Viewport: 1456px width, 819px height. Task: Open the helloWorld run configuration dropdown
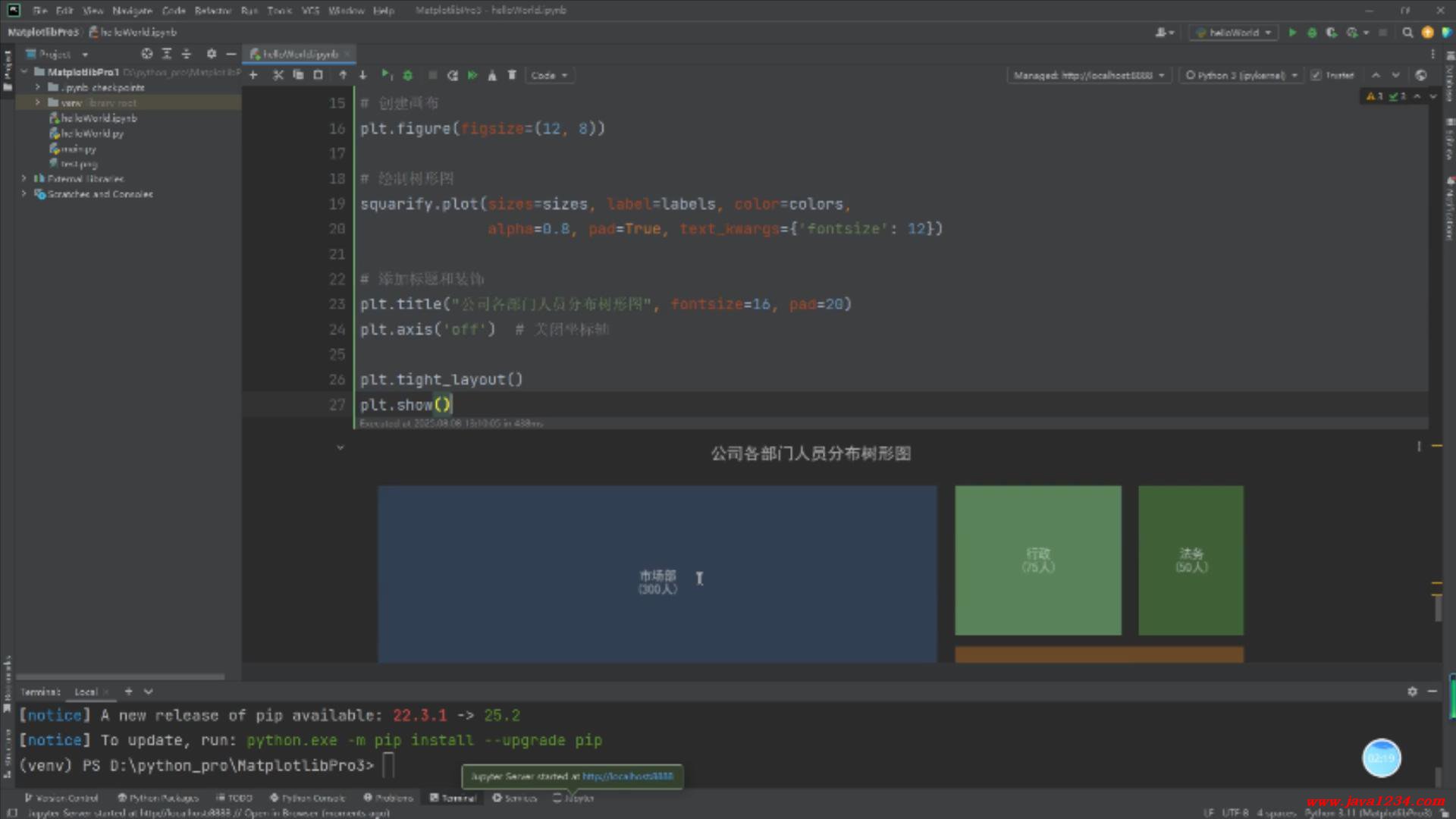[x=1233, y=33]
